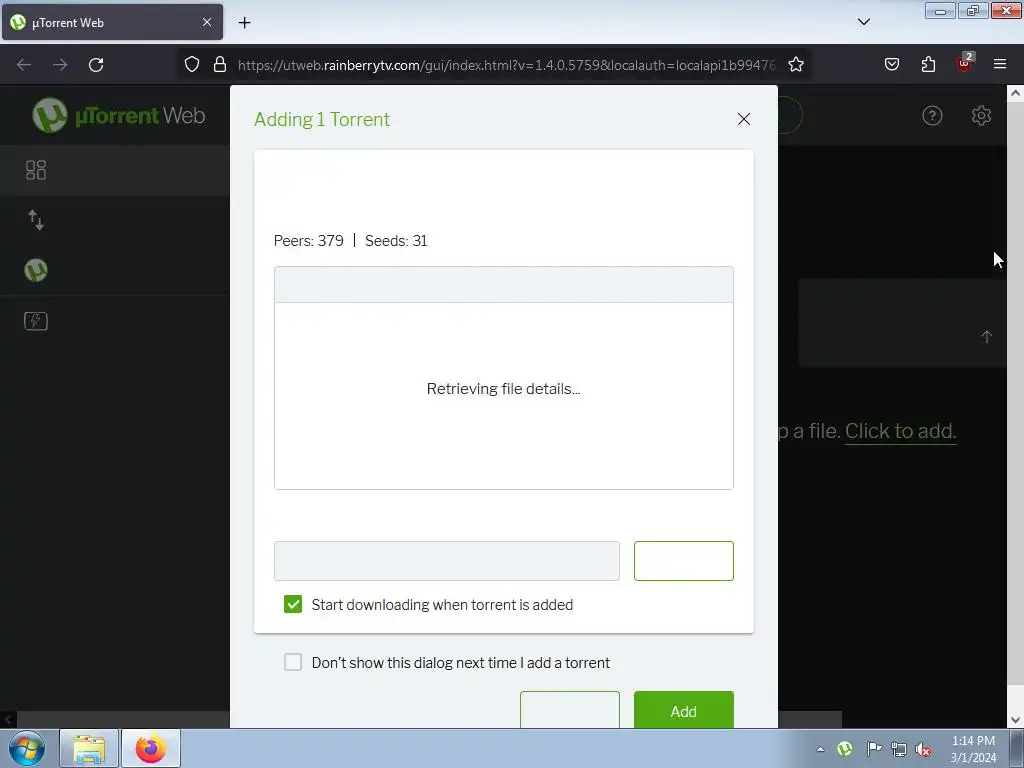Viewport: 1024px width, 768px height.
Task: Show hidden system tray icons
Action: pyautogui.click(x=820, y=750)
